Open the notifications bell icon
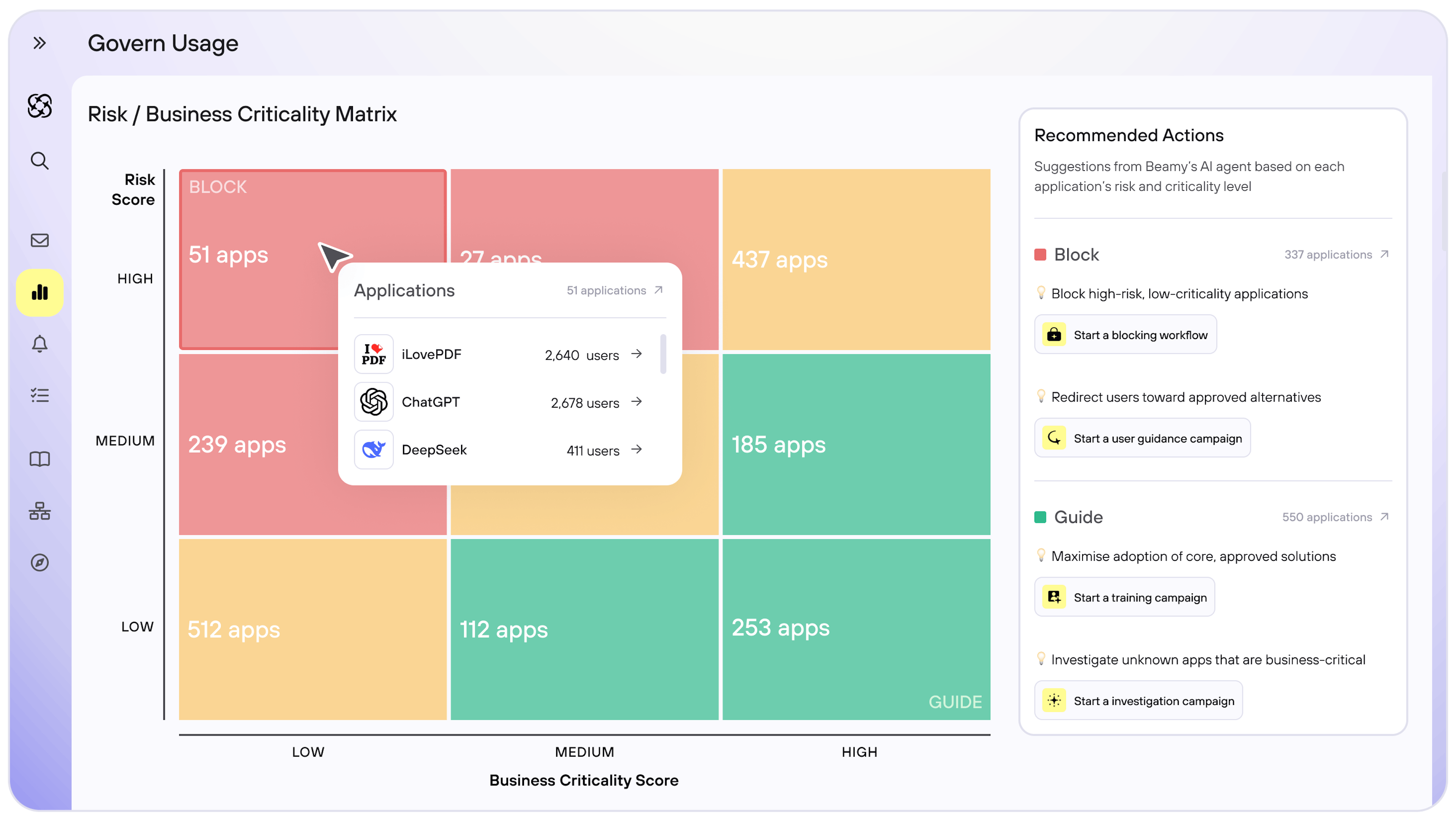The height and width of the screenshot is (819, 1456). [x=39, y=344]
